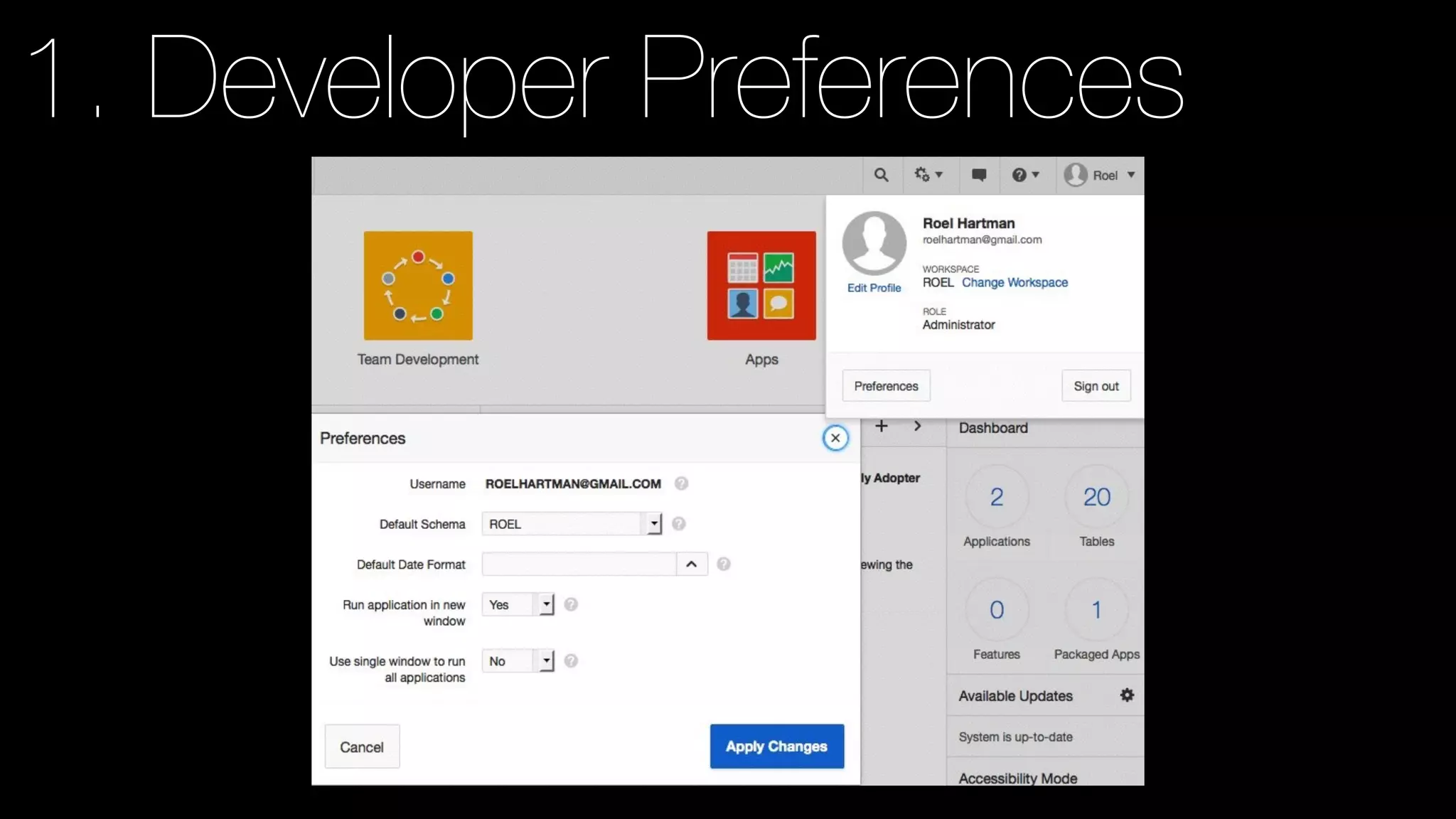Click the roelhartman@gmail.com email text
This screenshot has width=1456, height=819.
click(982, 240)
